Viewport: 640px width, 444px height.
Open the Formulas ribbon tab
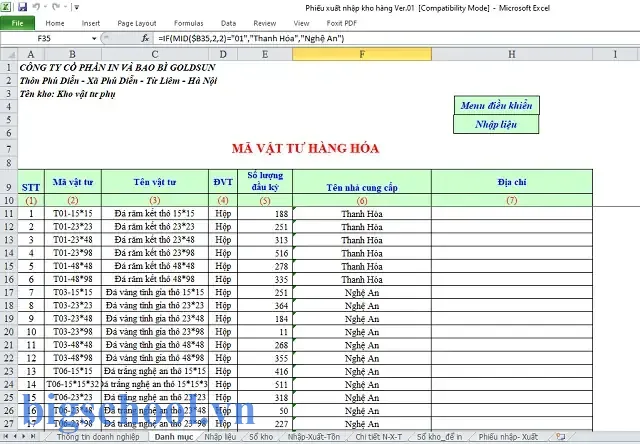(x=189, y=23)
